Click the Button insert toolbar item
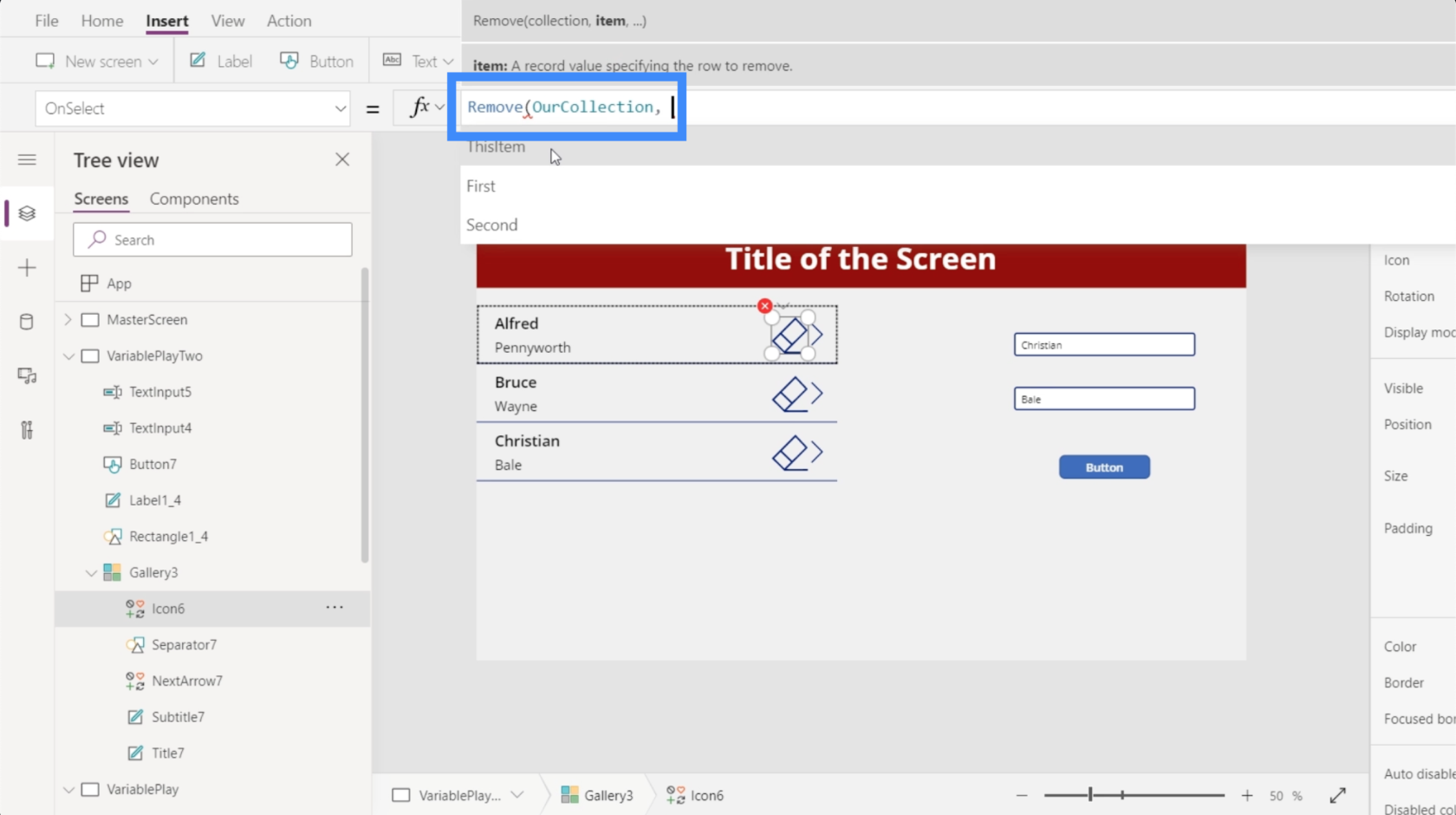The width and height of the screenshot is (1456, 815). click(x=316, y=61)
